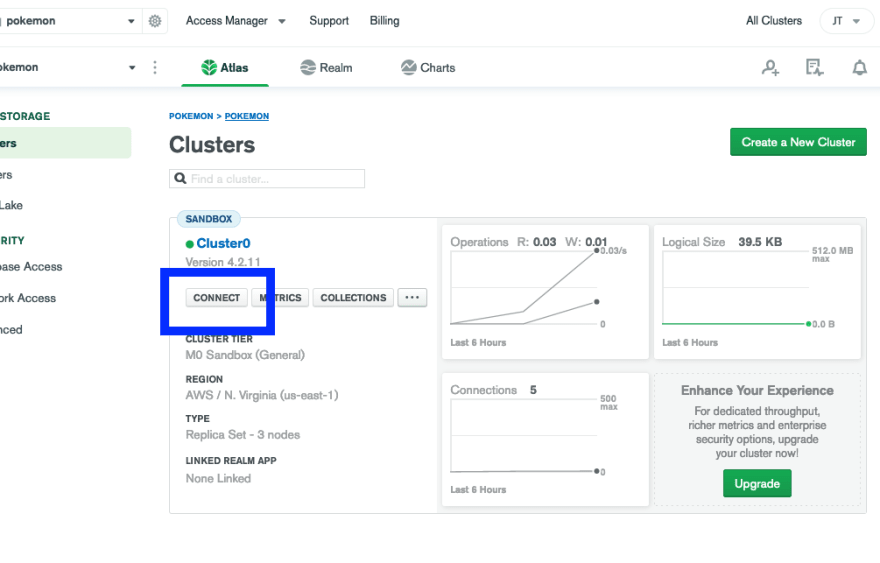
Task: Open the project options three-dot menu
Action: 155,67
